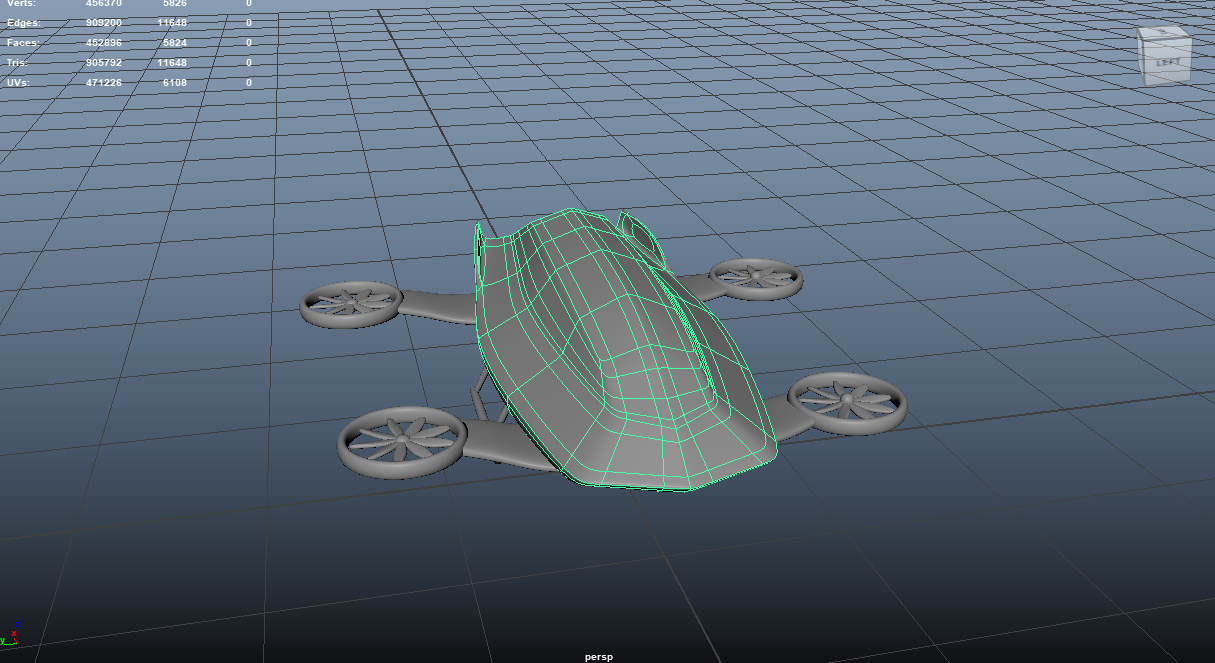Click the UVs count value 471226

(103, 83)
